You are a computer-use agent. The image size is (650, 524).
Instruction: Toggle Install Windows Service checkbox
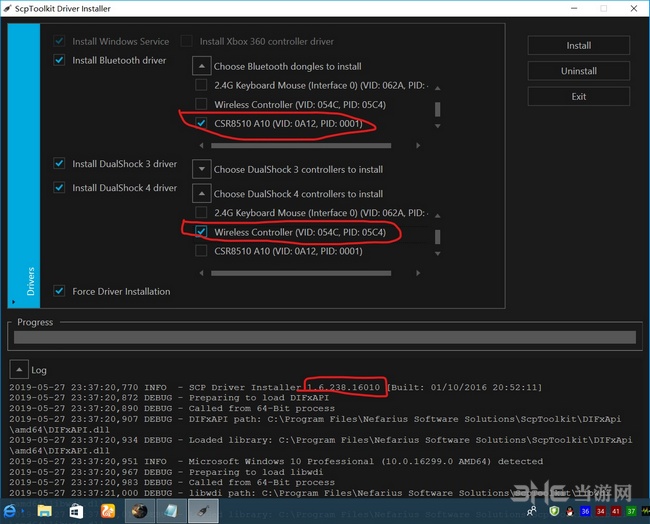click(59, 41)
